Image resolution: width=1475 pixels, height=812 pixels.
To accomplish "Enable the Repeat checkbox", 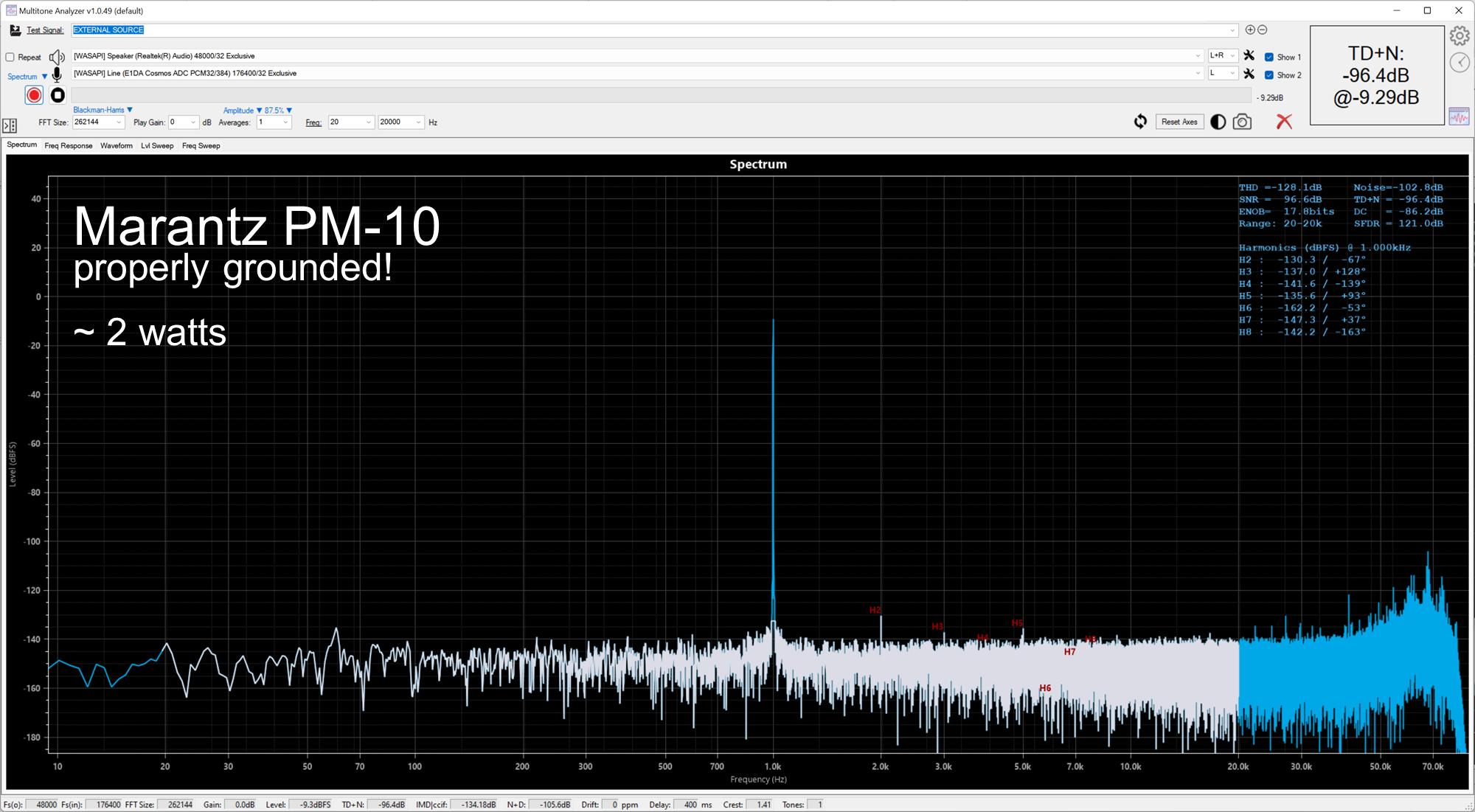I will pyautogui.click(x=10, y=57).
